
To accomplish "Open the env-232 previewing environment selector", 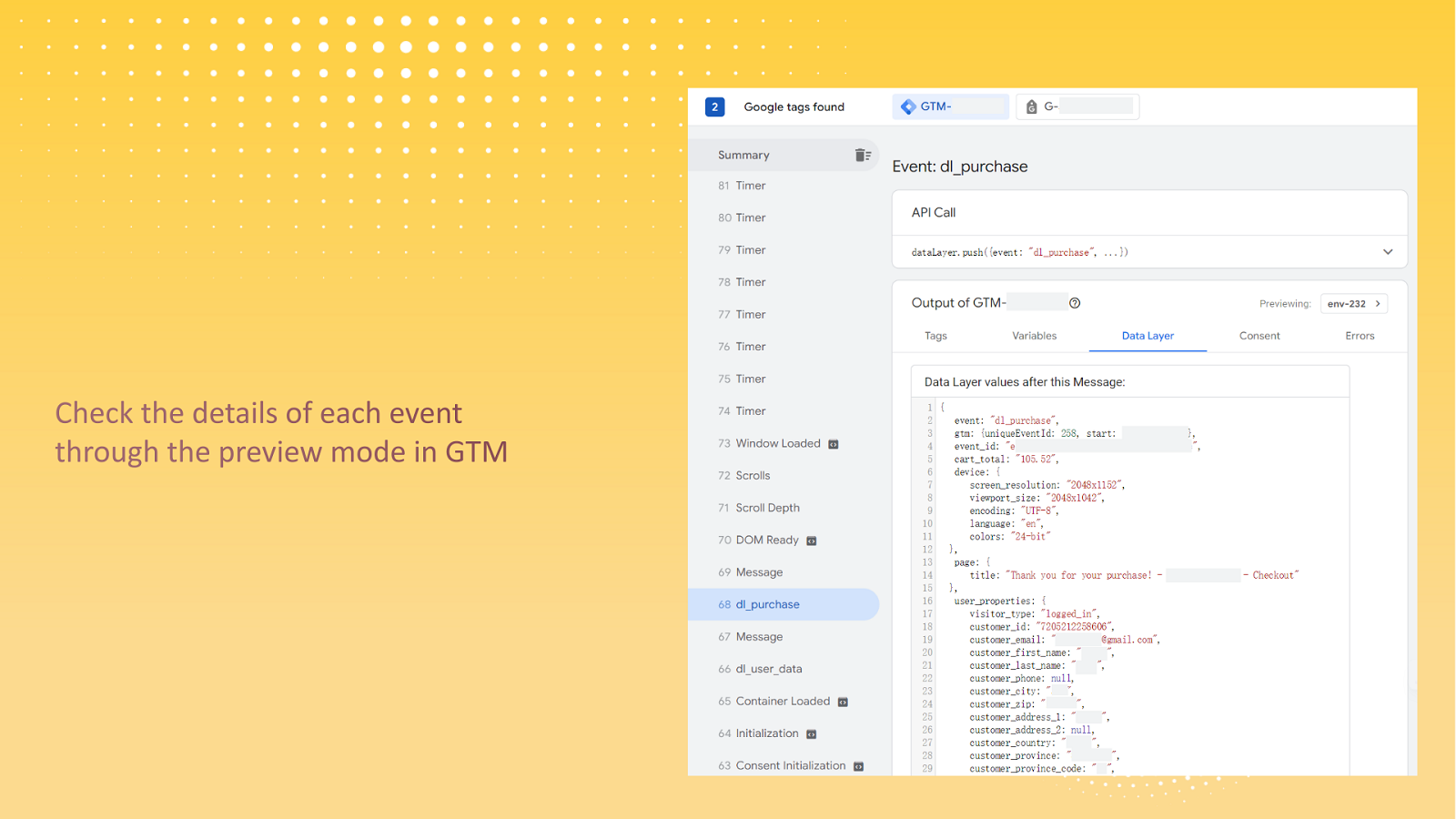I will tap(1353, 304).
